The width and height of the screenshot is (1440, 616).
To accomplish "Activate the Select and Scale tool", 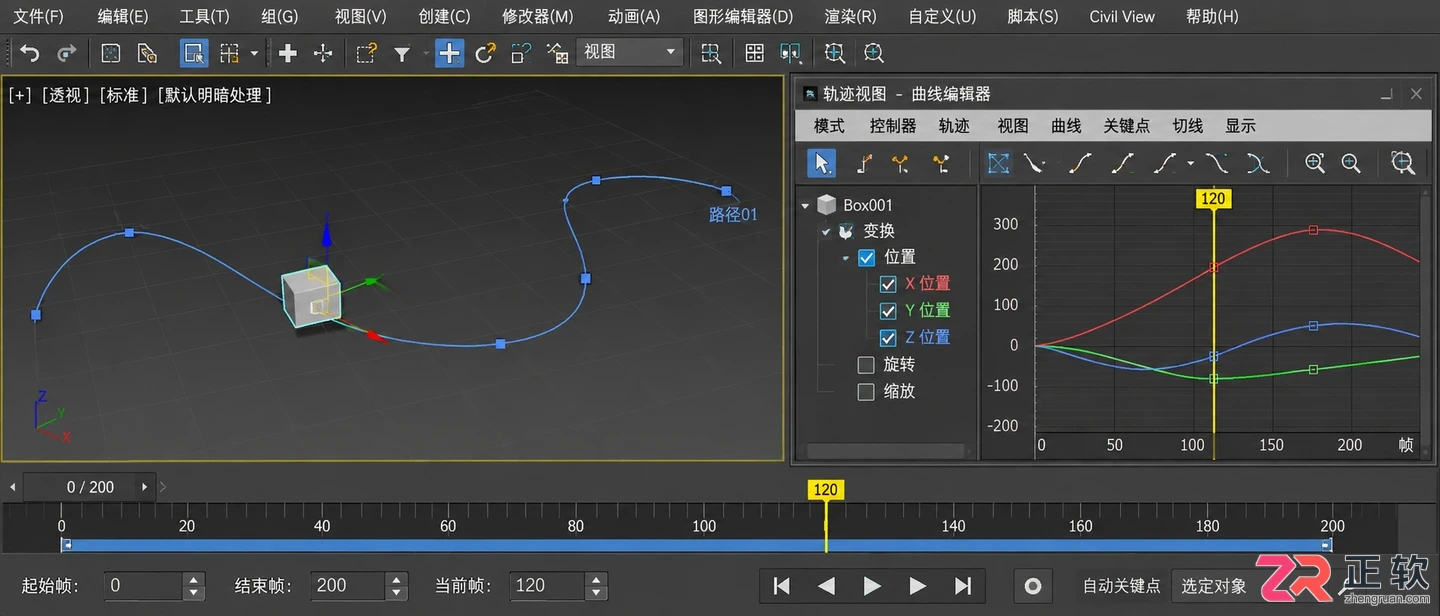I will (521, 53).
